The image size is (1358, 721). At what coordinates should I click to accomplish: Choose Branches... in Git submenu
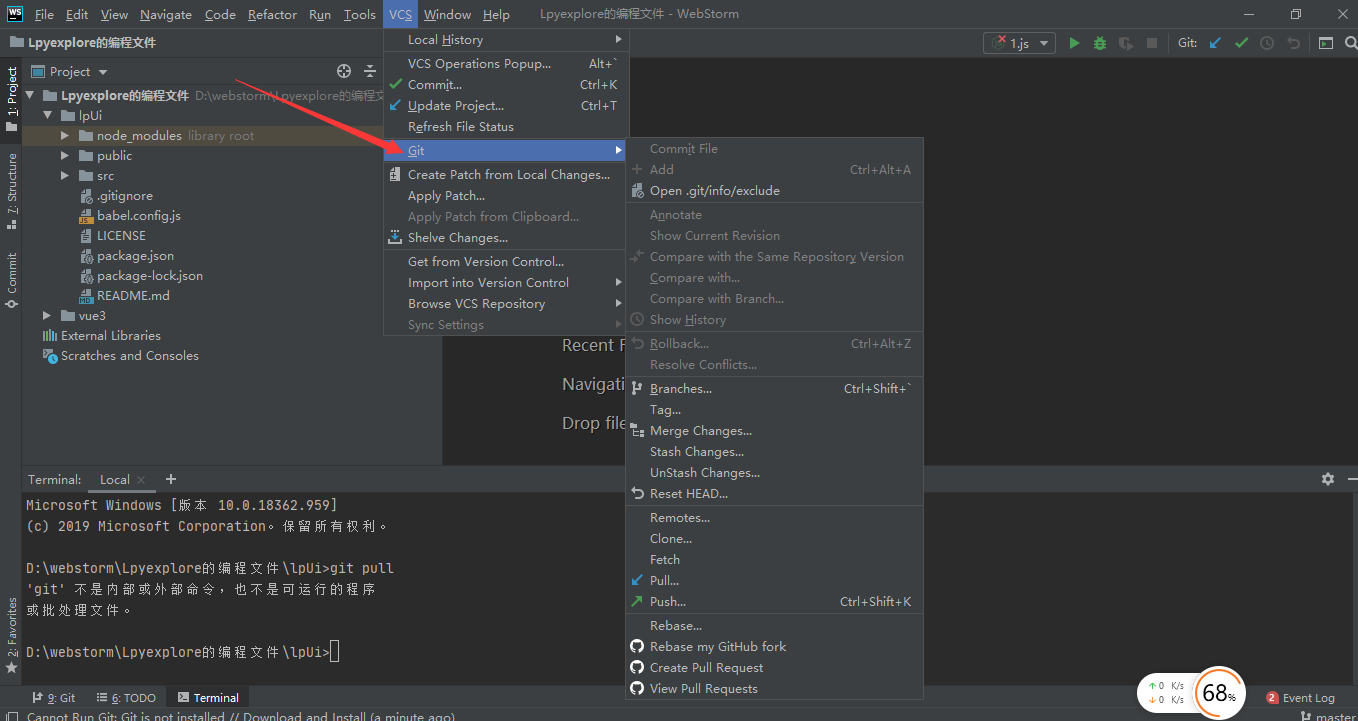click(774, 389)
